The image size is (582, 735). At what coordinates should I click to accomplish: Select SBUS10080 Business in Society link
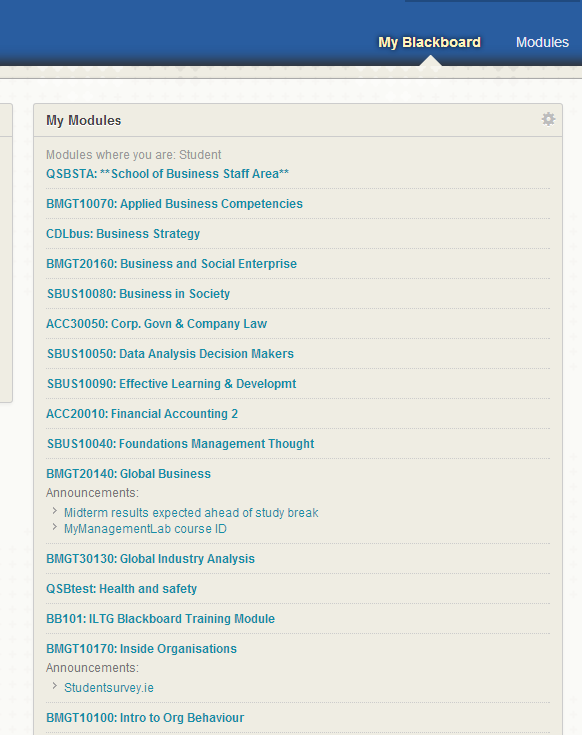pos(138,294)
